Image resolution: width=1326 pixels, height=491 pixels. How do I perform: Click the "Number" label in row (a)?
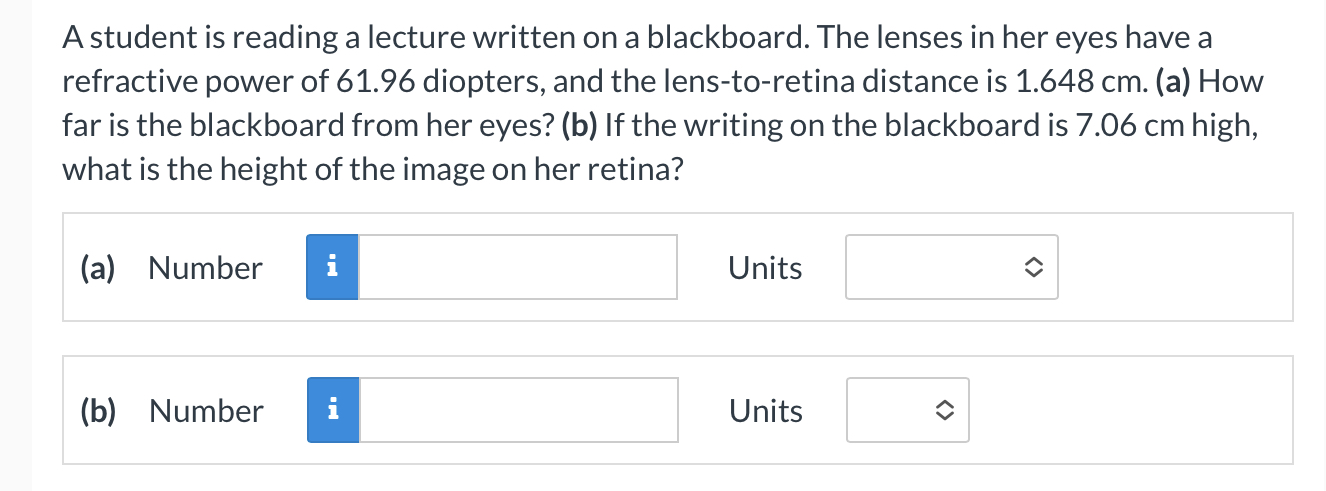[205, 268]
